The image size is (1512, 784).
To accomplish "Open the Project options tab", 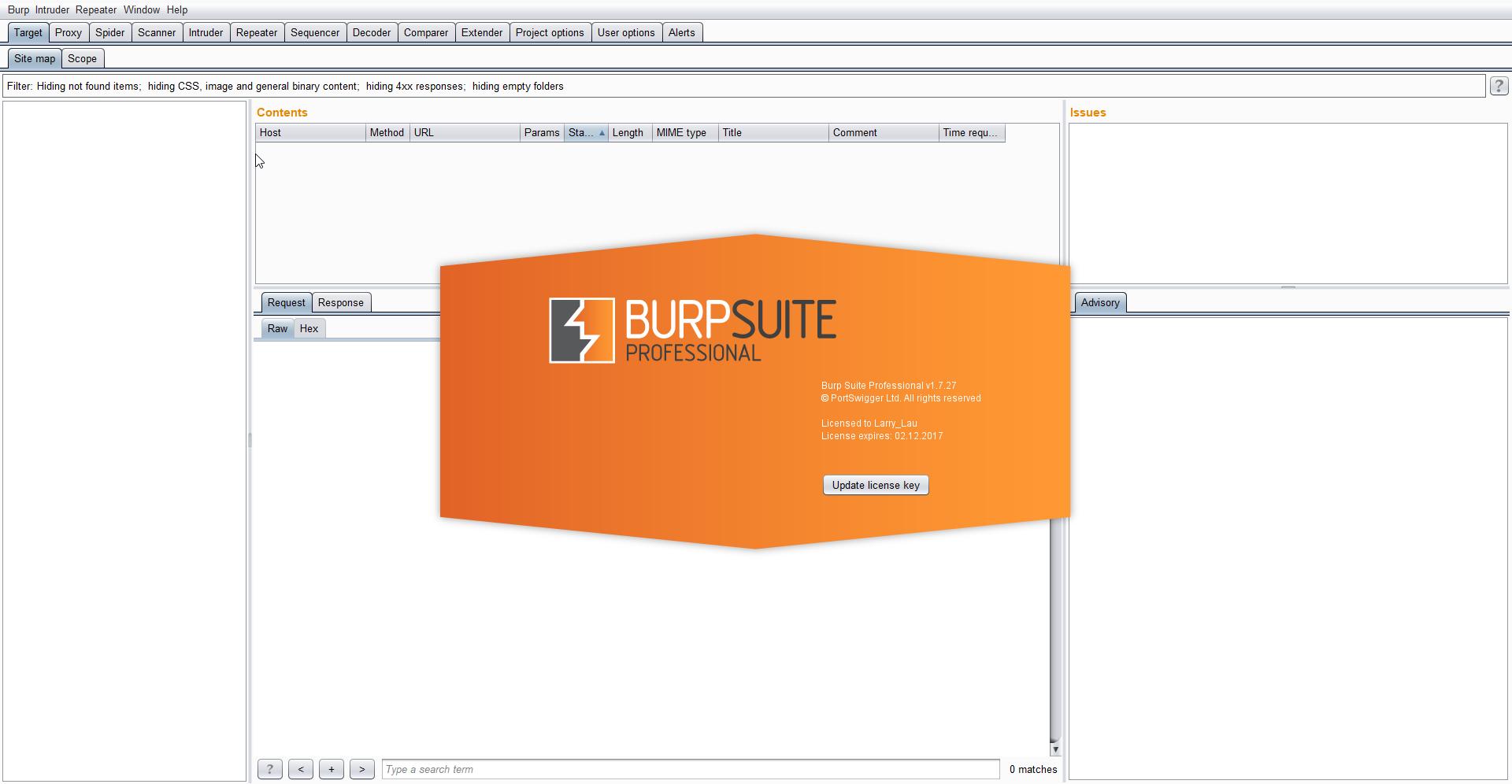I will tap(550, 33).
